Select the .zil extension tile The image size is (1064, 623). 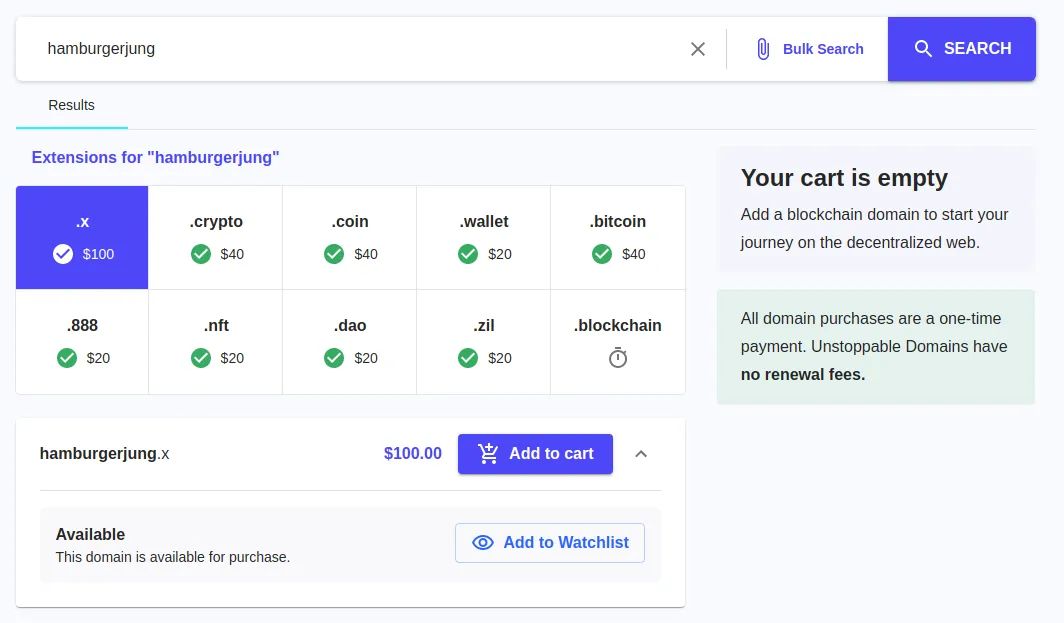(x=484, y=342)
